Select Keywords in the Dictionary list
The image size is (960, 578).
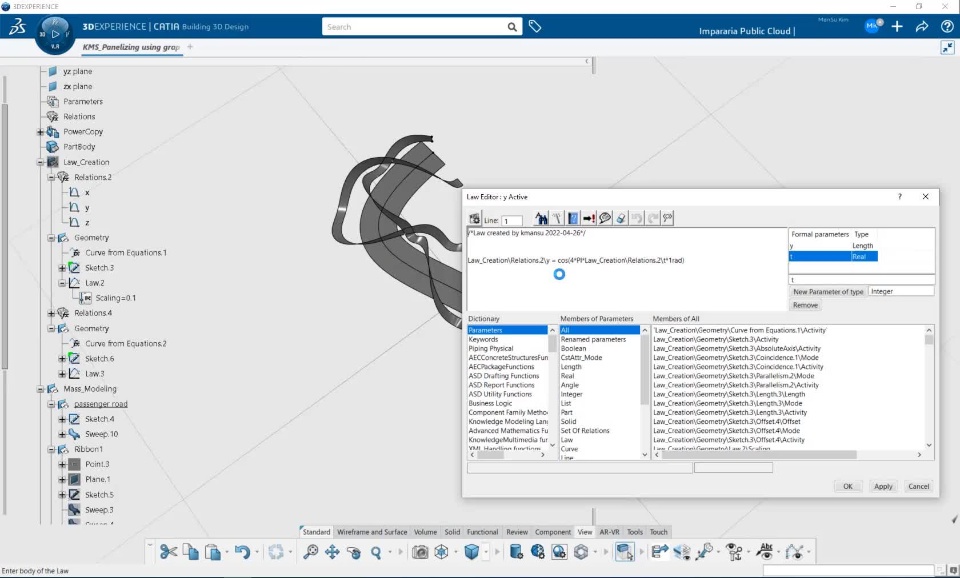click(x=483, y=339)
